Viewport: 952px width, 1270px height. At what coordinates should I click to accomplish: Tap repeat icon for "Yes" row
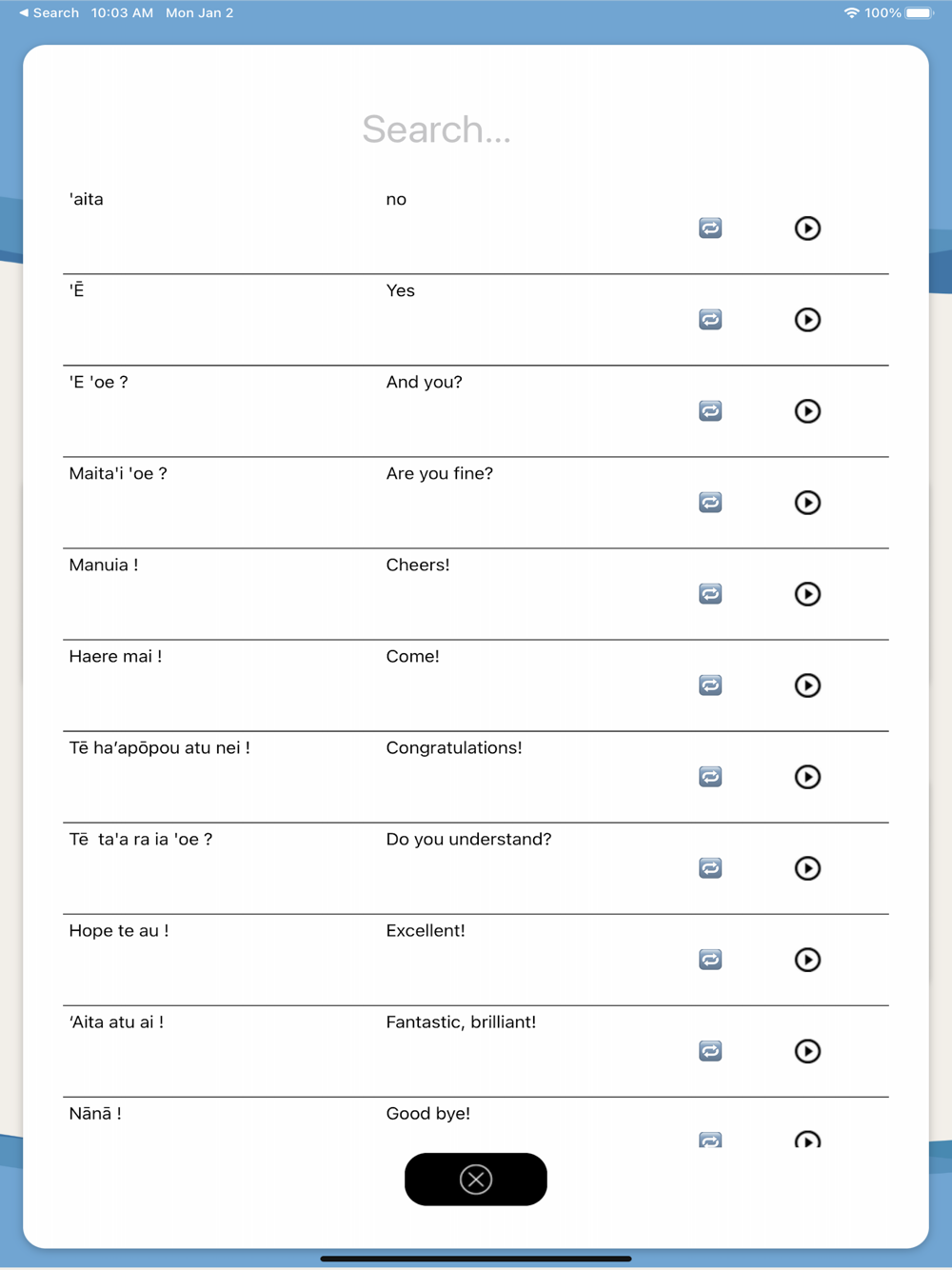pos(710,320)
